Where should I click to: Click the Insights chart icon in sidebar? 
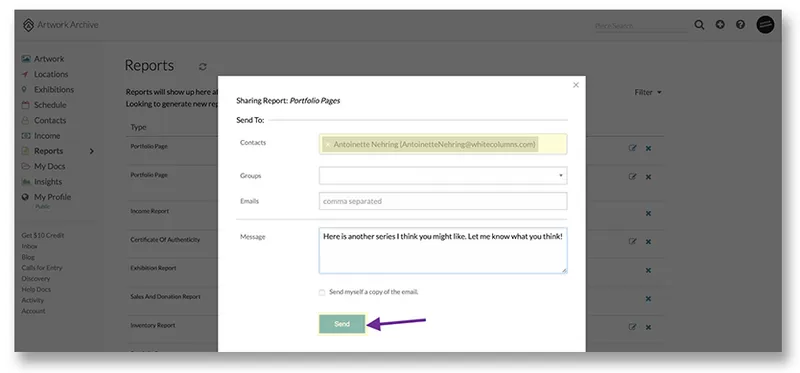26,182
